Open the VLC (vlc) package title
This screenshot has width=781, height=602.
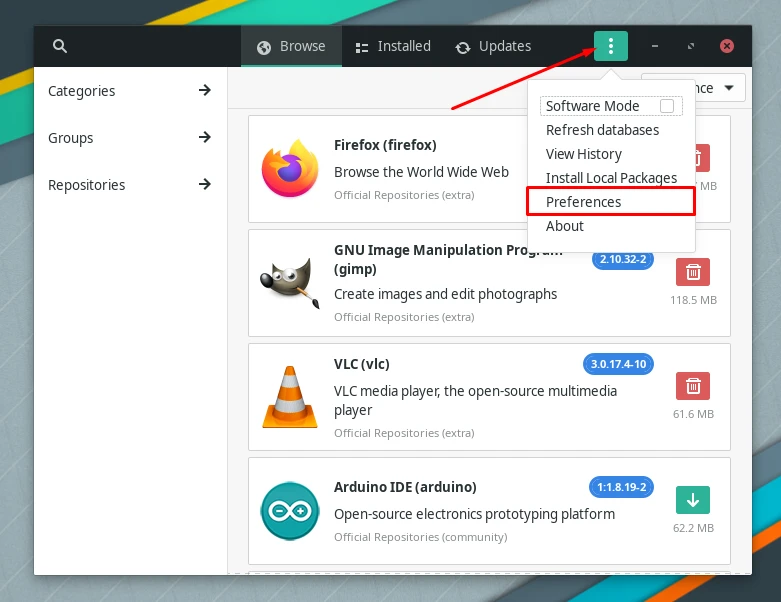click(x=362, y=364)
